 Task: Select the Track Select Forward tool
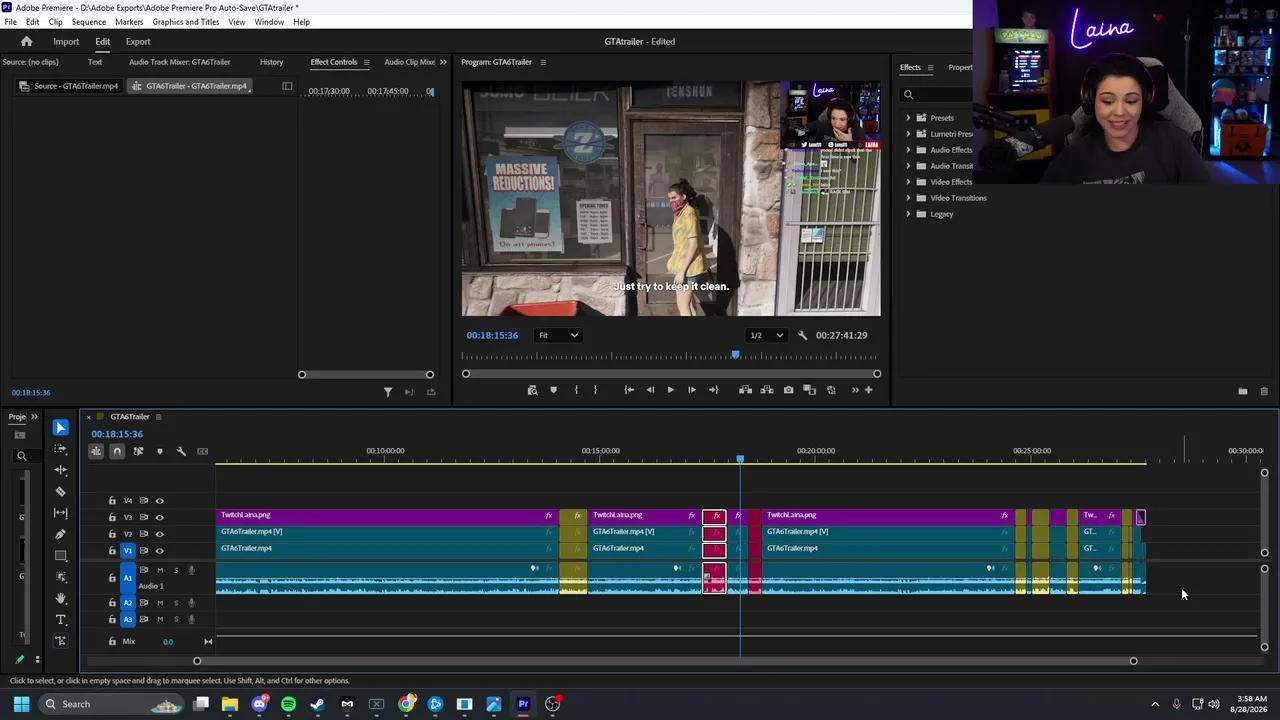pos(60,449)
